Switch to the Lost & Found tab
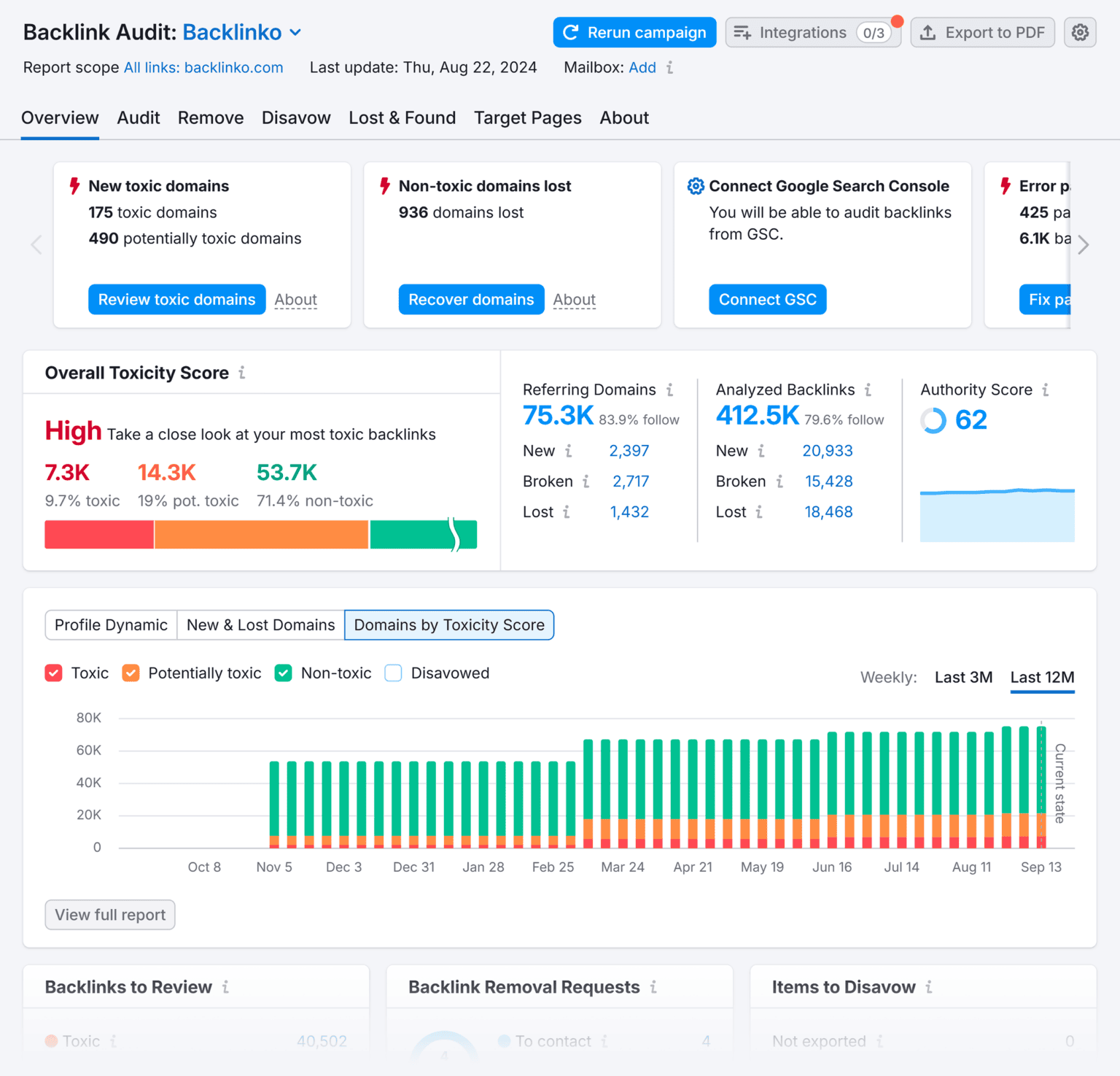 402,117
